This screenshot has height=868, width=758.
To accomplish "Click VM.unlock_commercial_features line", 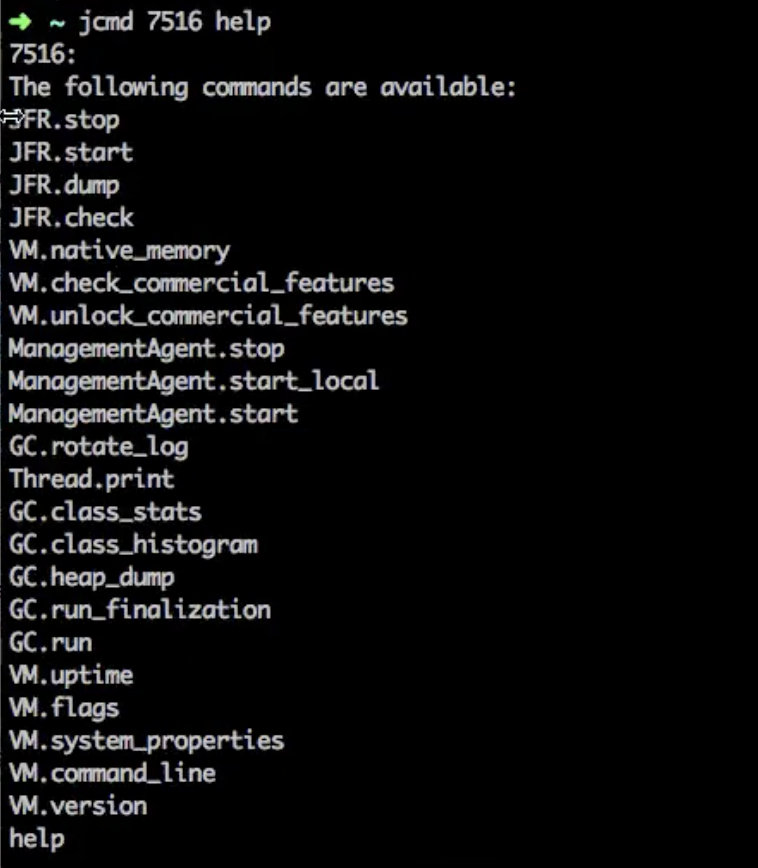I will click(x=209, y=316).
